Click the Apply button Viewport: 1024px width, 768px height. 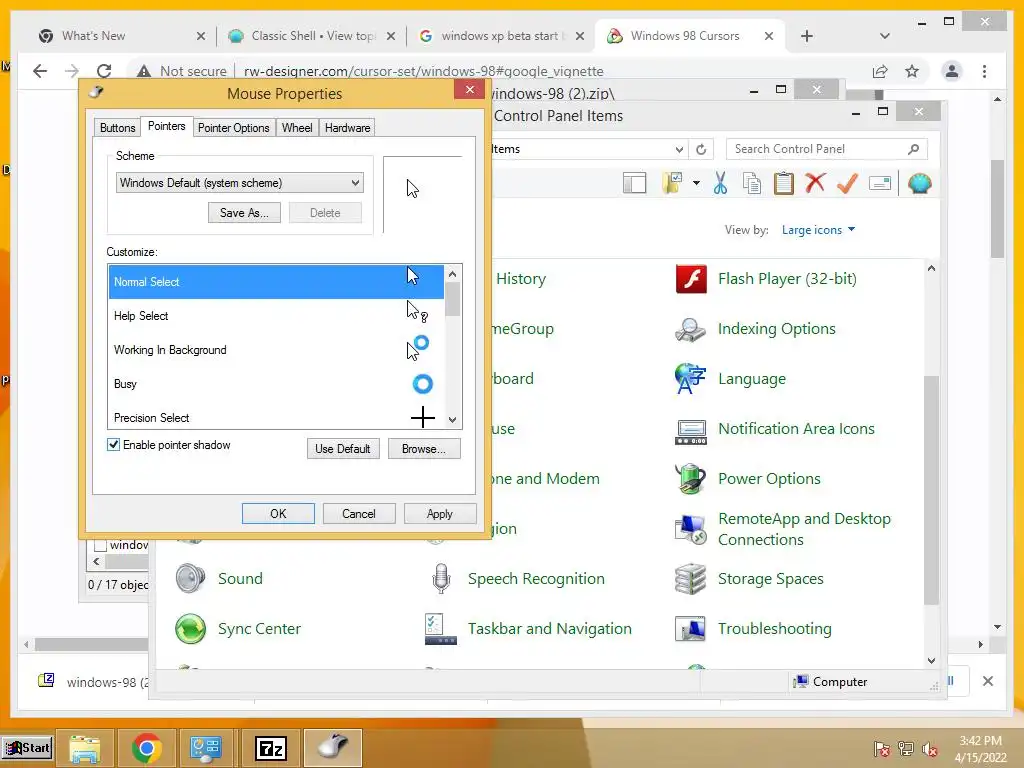tap(440, 514)
